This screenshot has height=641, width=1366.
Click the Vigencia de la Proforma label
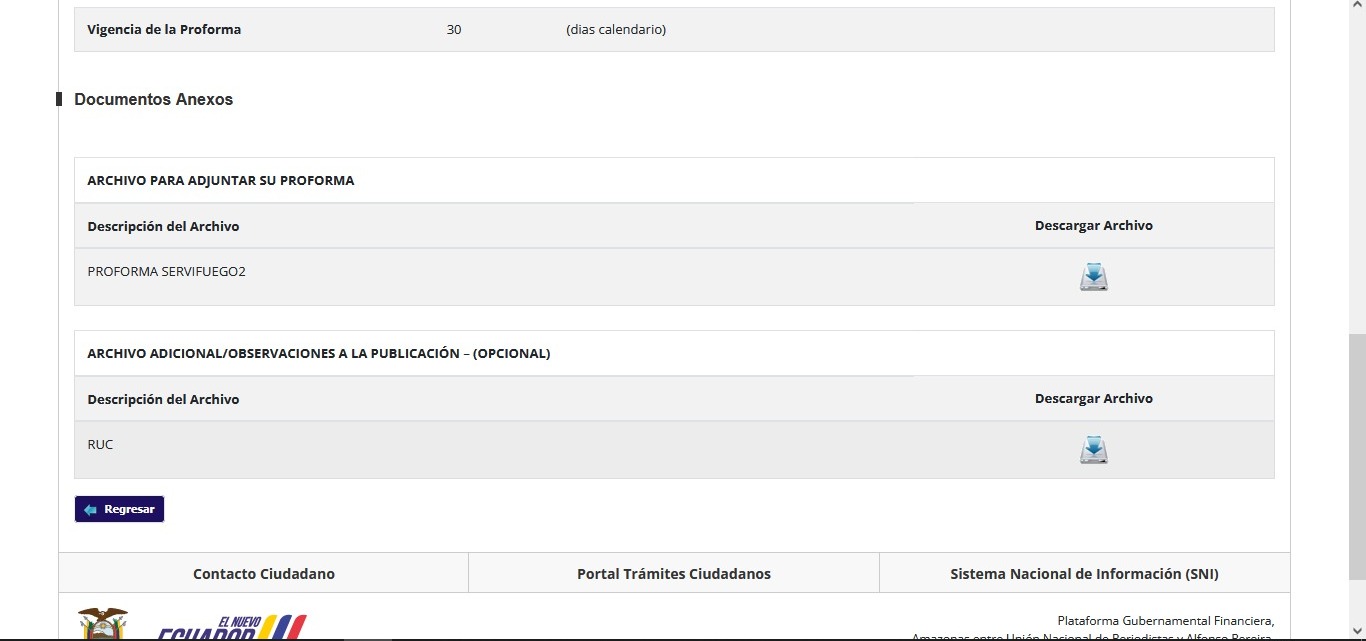coord(164,30)
